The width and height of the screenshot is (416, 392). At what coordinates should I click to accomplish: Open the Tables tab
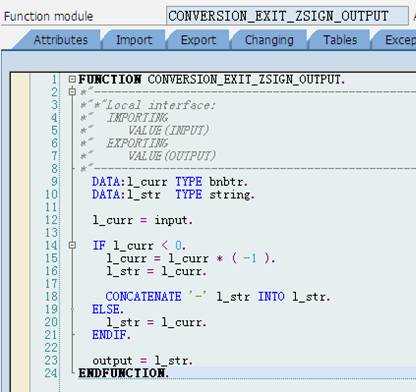click(340, 40)
